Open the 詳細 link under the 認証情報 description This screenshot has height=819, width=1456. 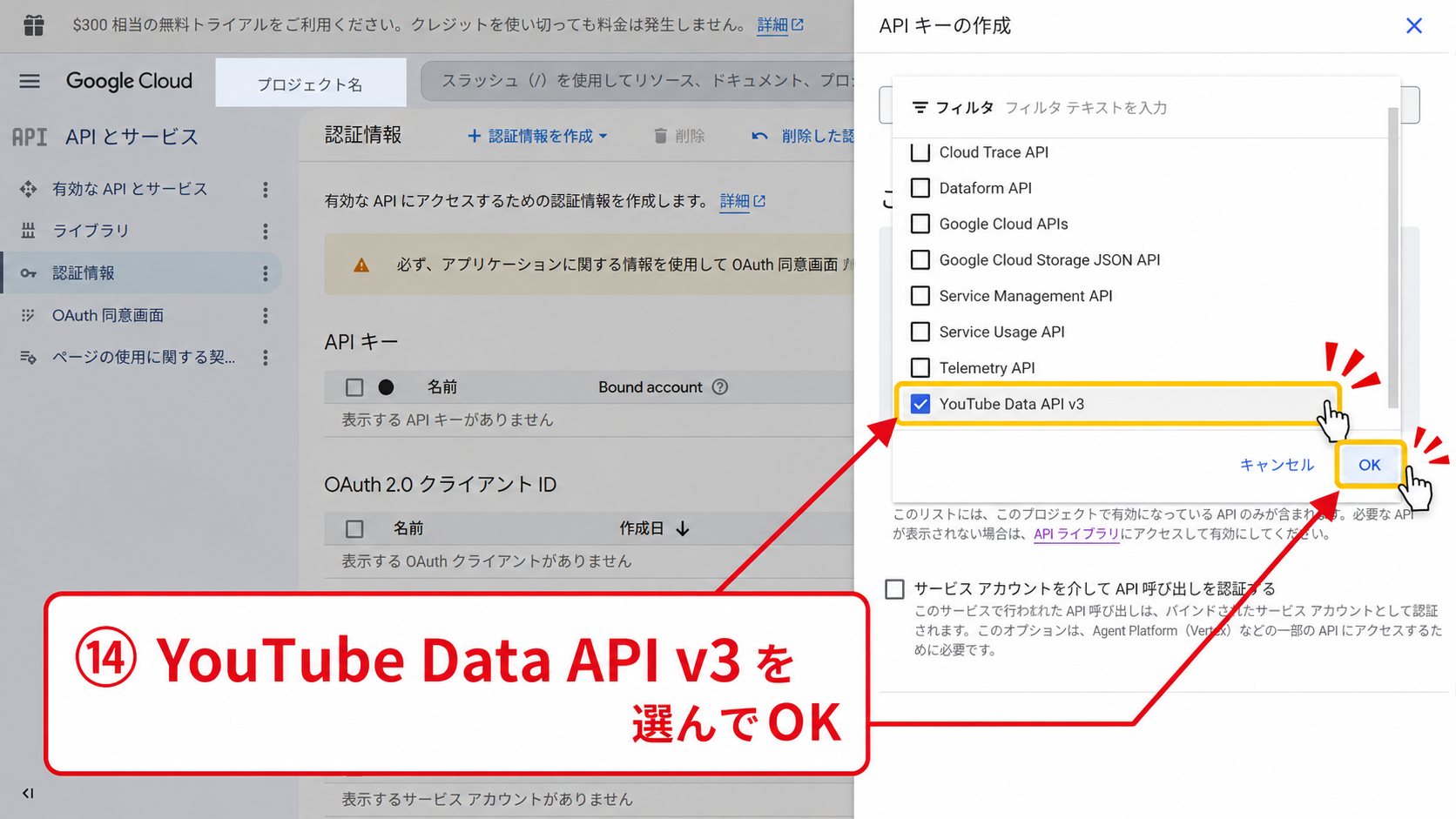coord(743,201)
